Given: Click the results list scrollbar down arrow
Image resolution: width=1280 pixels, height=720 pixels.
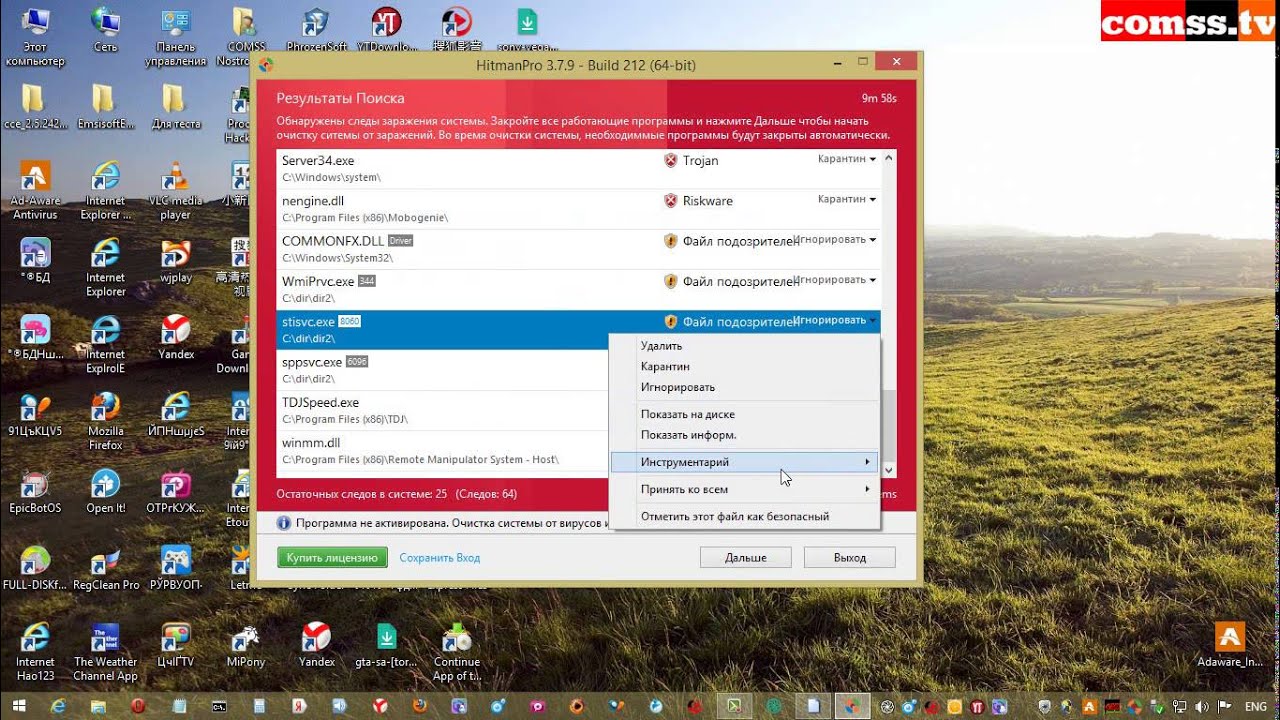Looking at the screenshot, I should point(889,470).
